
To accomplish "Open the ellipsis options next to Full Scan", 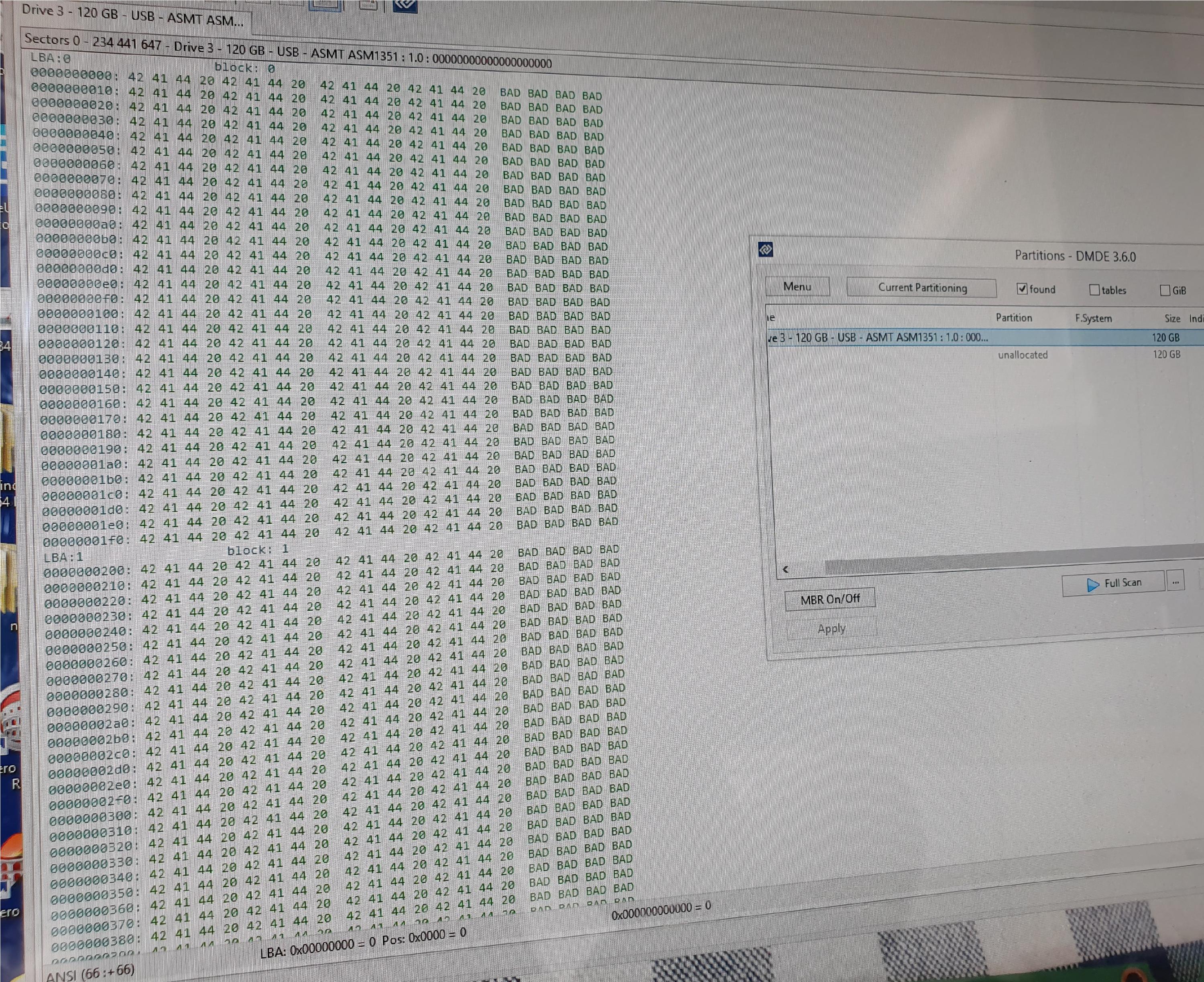I will click(1175, 582).
